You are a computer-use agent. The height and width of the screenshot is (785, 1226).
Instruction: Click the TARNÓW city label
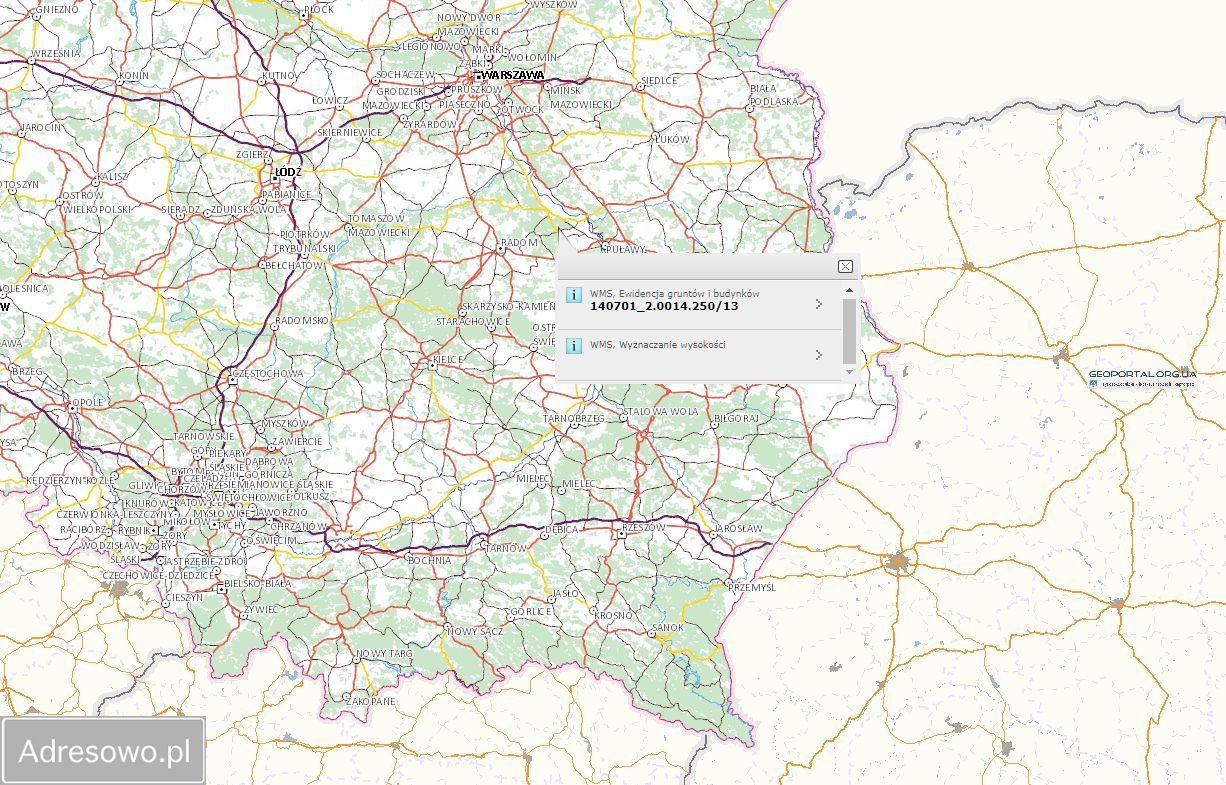504,548
